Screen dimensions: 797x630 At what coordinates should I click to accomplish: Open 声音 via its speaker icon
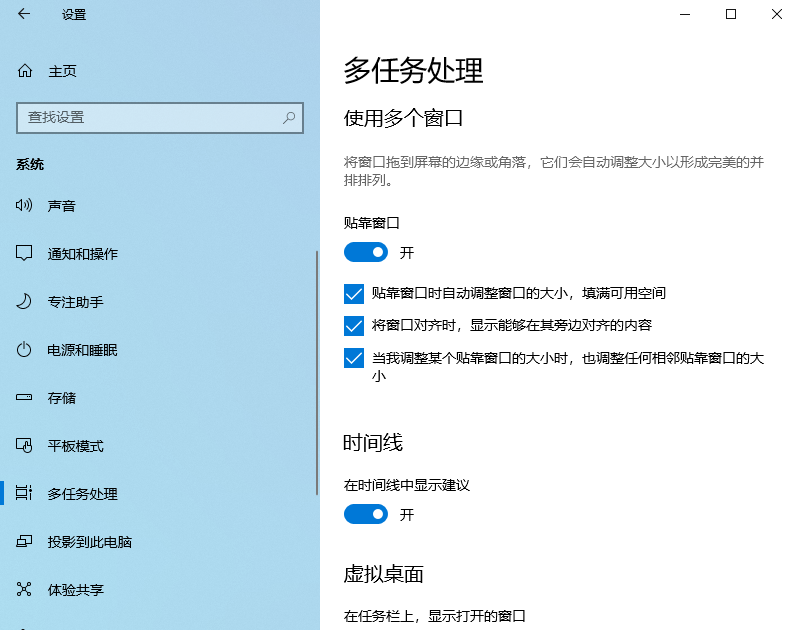25,206
